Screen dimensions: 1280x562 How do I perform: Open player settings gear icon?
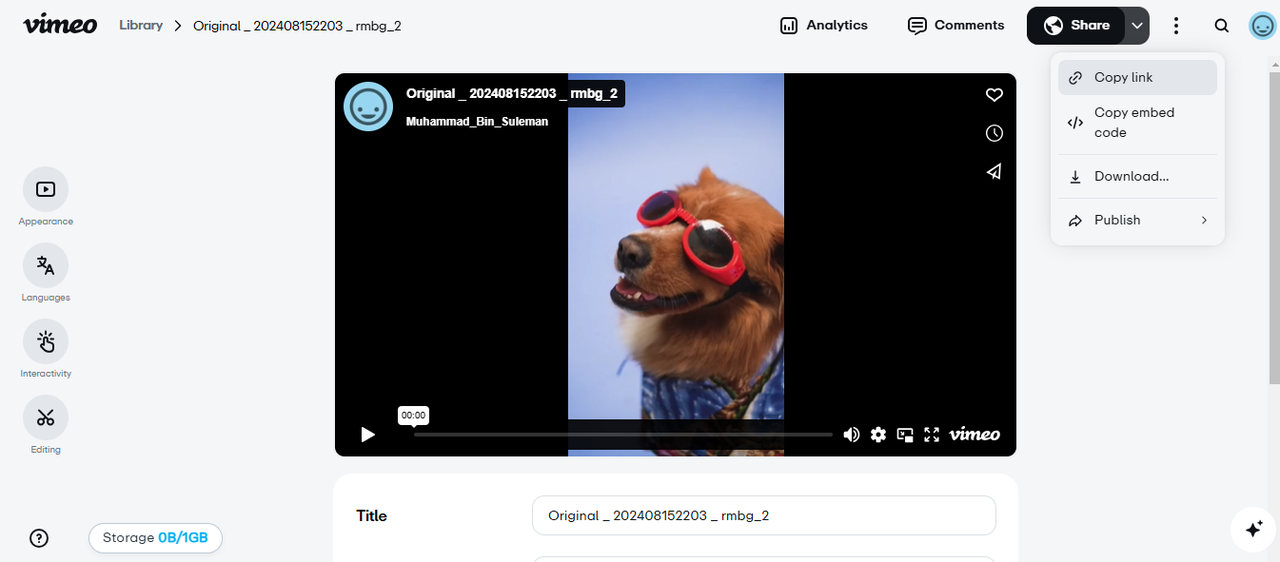point(878,434)
